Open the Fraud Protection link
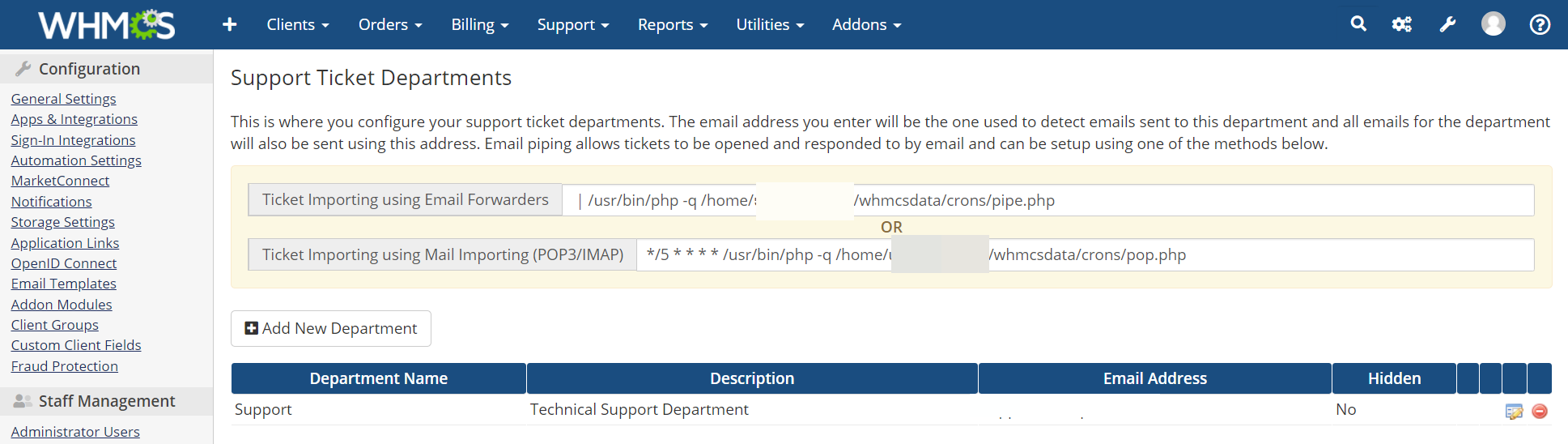The height and width of the screenshot is (444, 1568). click(x=64, y=366)
